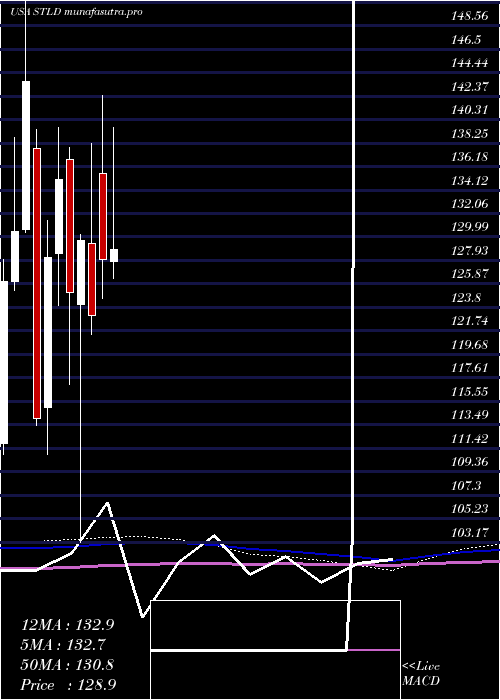The width and height of the screenshot is (500, 700).
Task: Click the 5MA : 132.7 readout
Action: pyautogui.click(x=63, y=645)
